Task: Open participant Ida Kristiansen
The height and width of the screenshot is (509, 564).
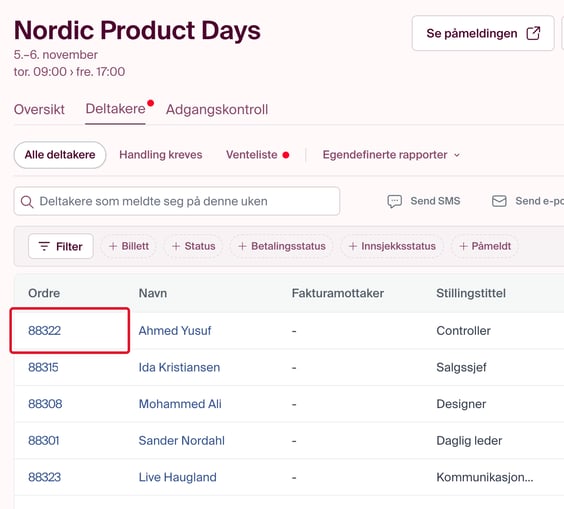Action: click(x=179, y=367)
